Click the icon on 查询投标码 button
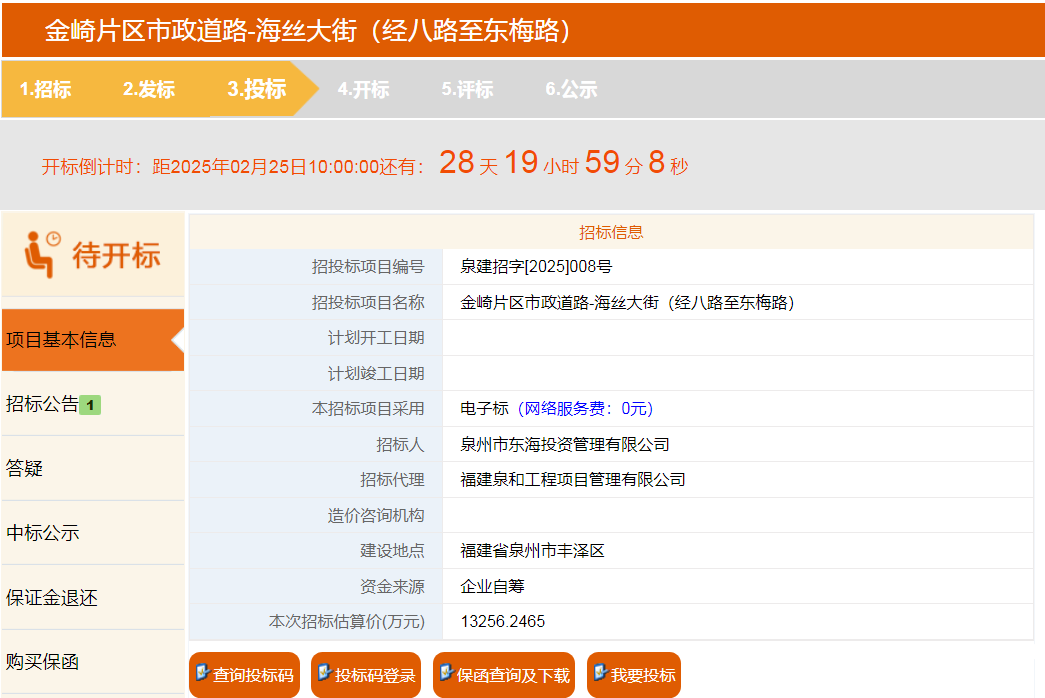Viewport: 1045px width, 698px height. tap(202, 673)
